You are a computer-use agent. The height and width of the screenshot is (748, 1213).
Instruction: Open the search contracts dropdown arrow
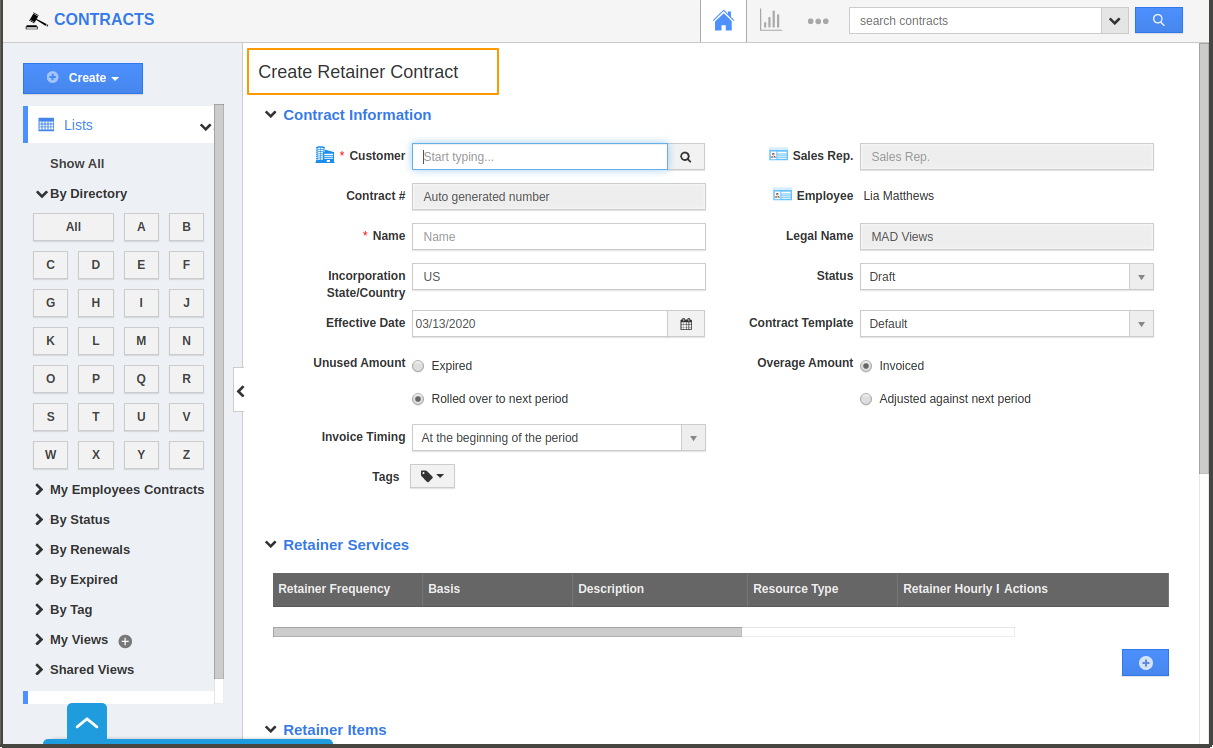(x=1115, y=21)
